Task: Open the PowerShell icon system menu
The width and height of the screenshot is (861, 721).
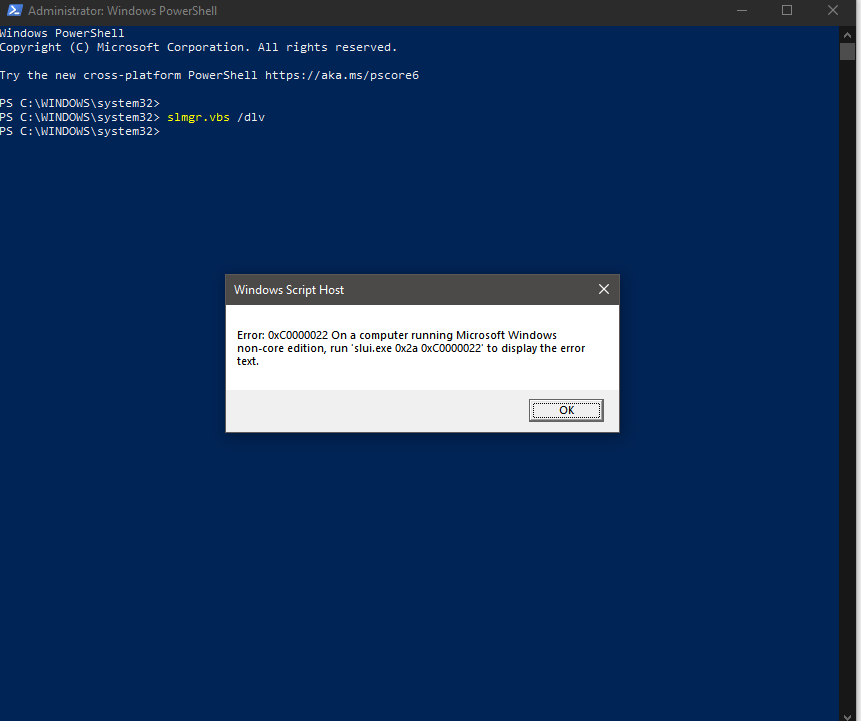Action: point(14,10)
